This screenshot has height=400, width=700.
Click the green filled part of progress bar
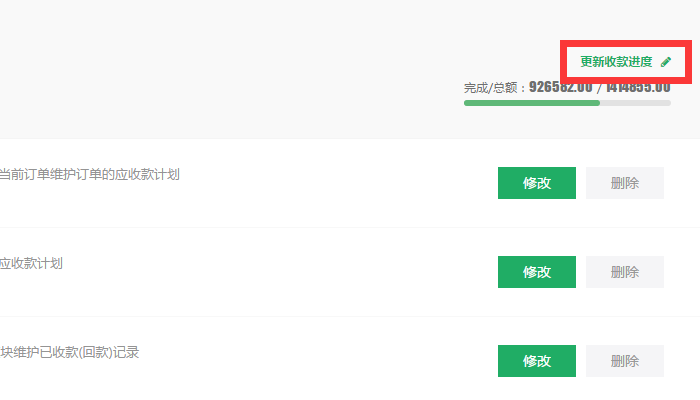click(x=532, y=103)
